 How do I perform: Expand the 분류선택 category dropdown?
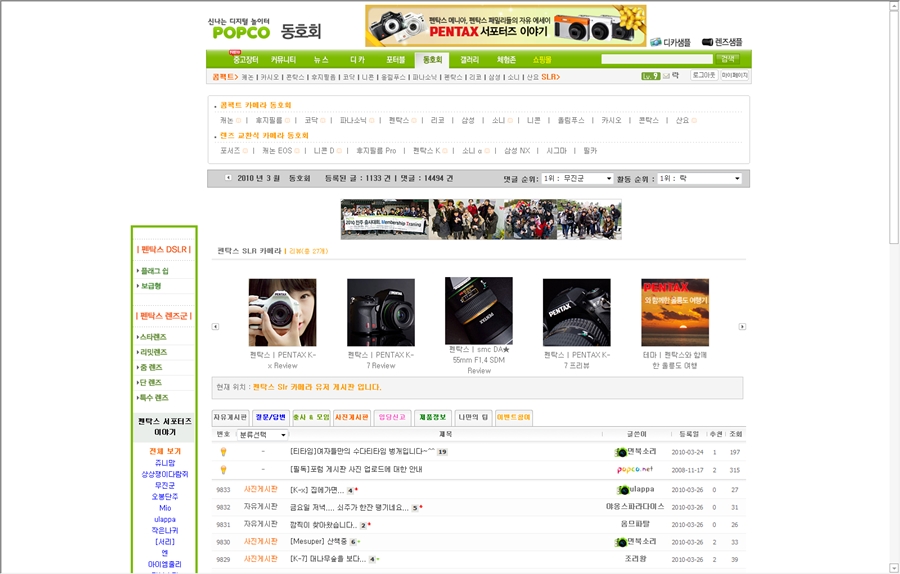tap(262, 435)
